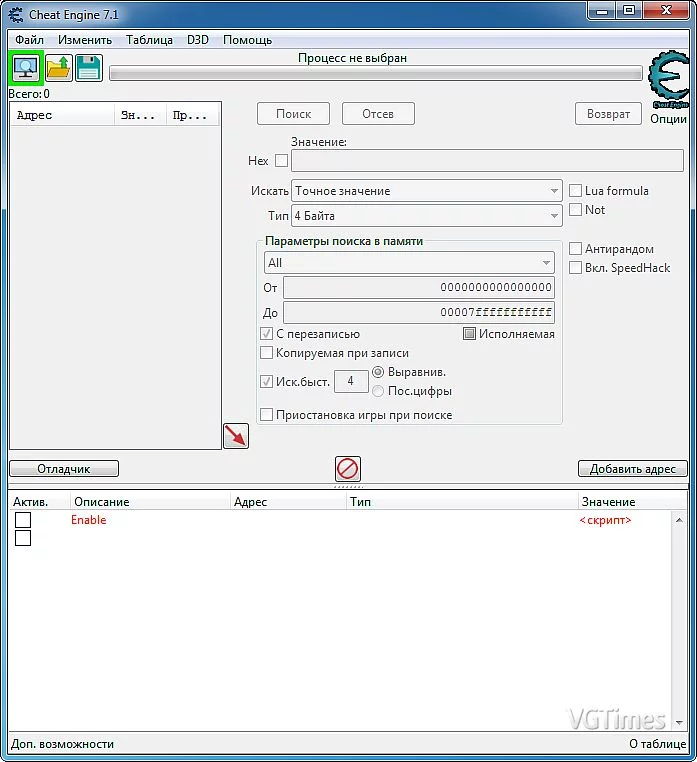Click the scan progress bar

tap(375, 73)
